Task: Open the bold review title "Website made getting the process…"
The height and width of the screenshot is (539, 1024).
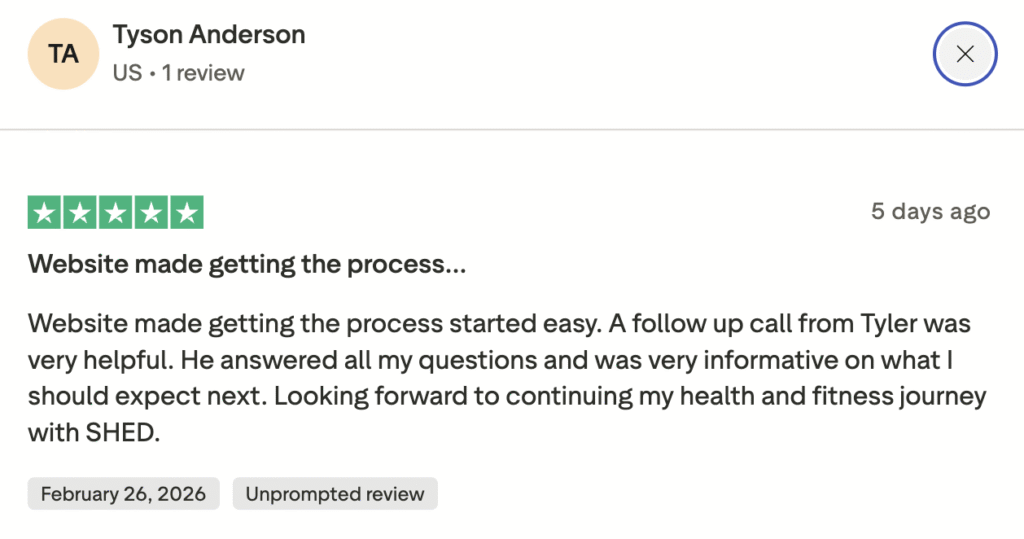Action: point(247,264)
